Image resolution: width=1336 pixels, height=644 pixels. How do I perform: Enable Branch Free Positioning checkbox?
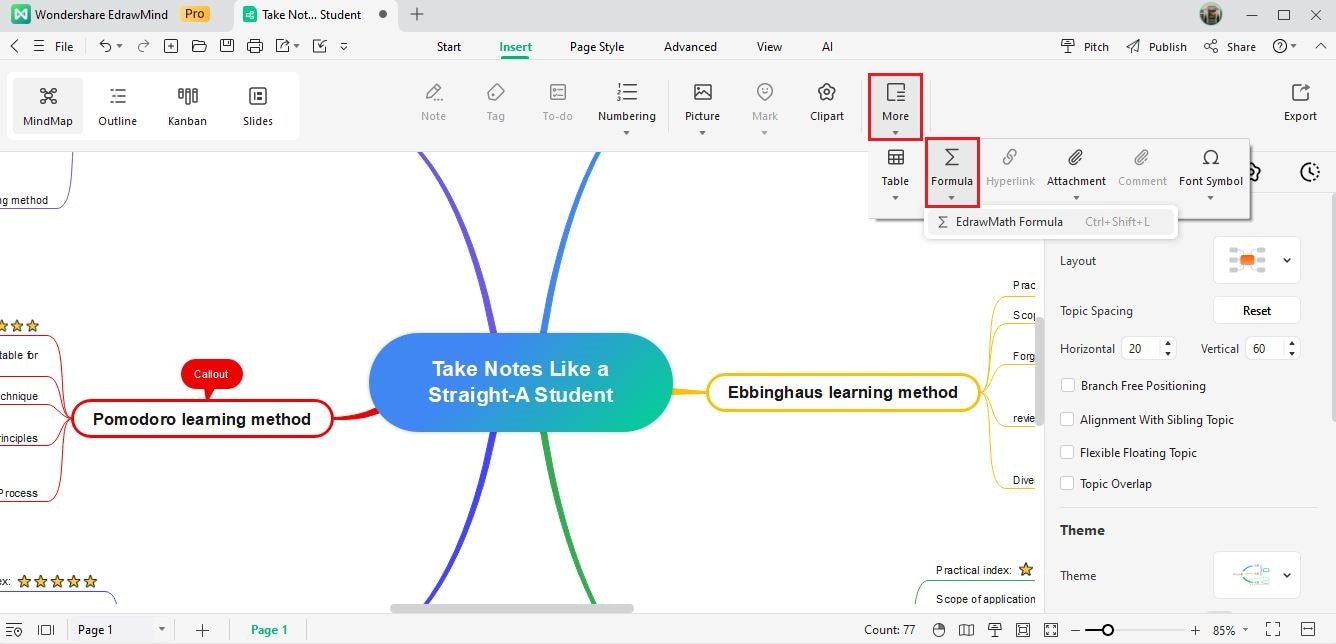(1068, 386)
